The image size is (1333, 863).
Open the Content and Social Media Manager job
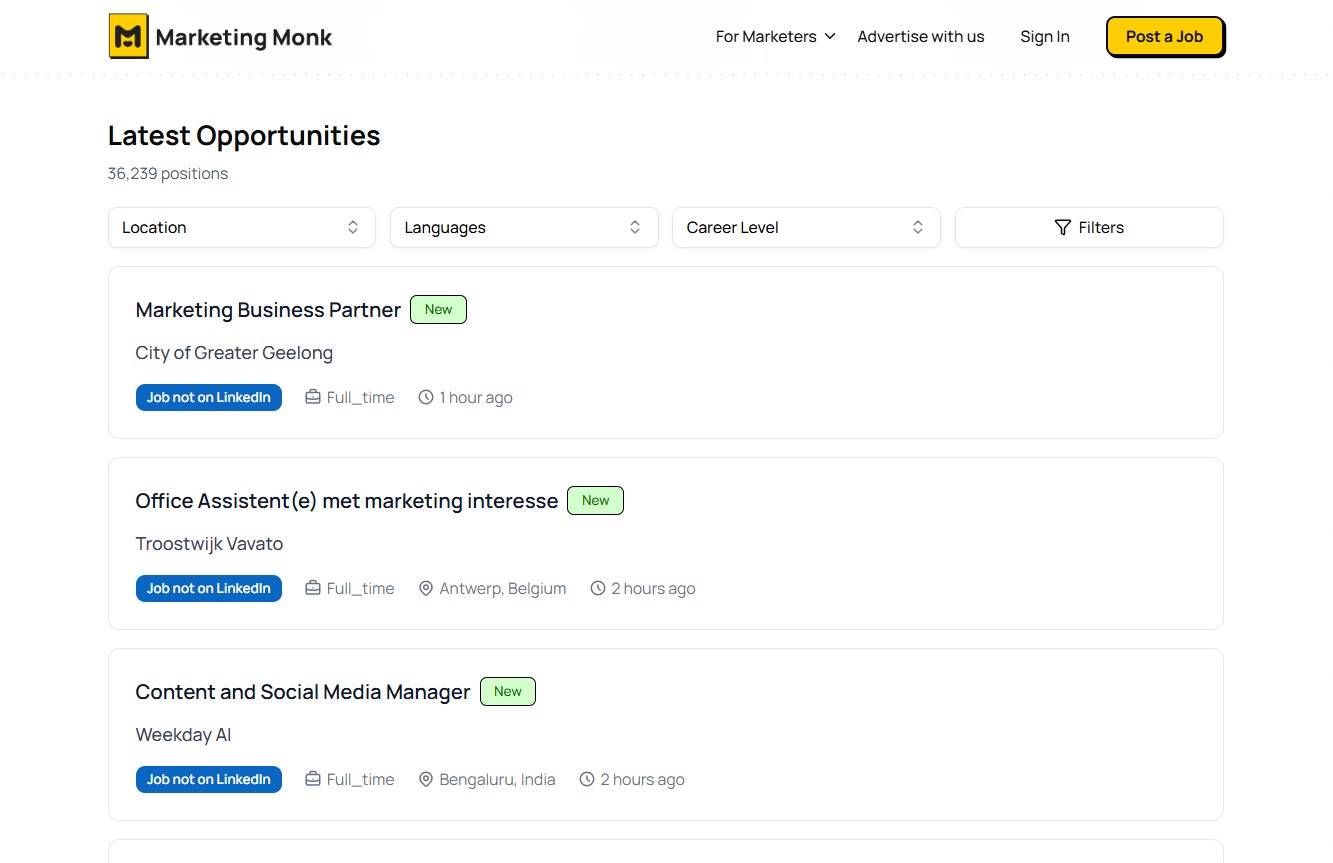[303, 692]
